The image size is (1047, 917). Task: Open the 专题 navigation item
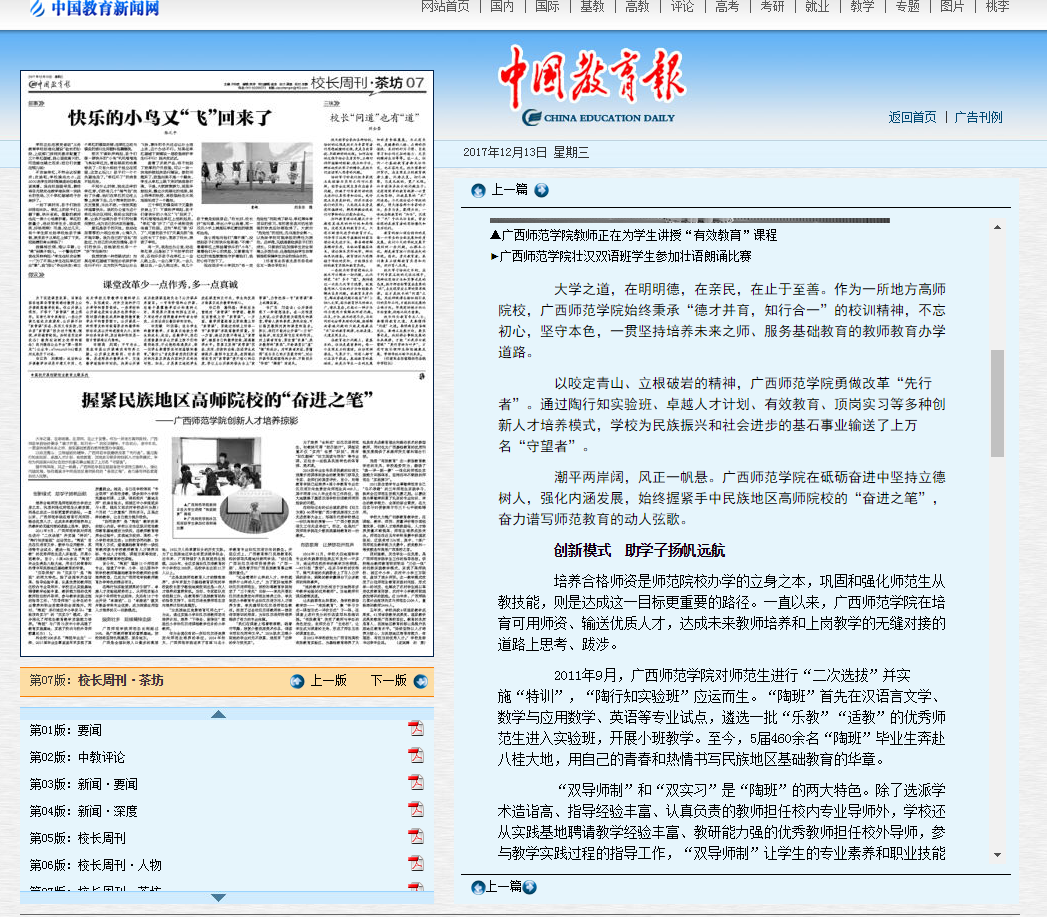click(x=907, y=7)
